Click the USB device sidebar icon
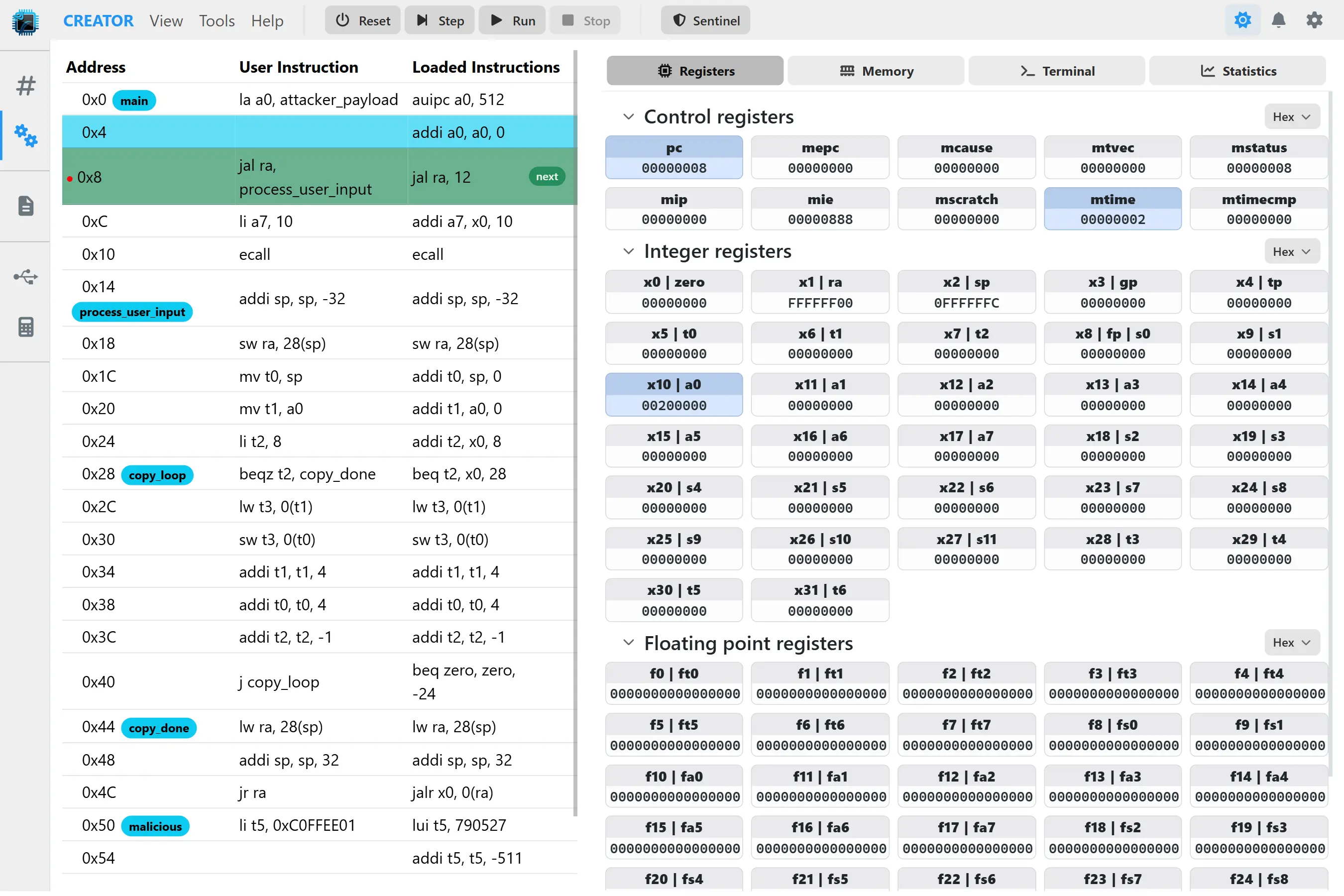Viewport: 1344px width, 896px height. (x=26, y=278)
